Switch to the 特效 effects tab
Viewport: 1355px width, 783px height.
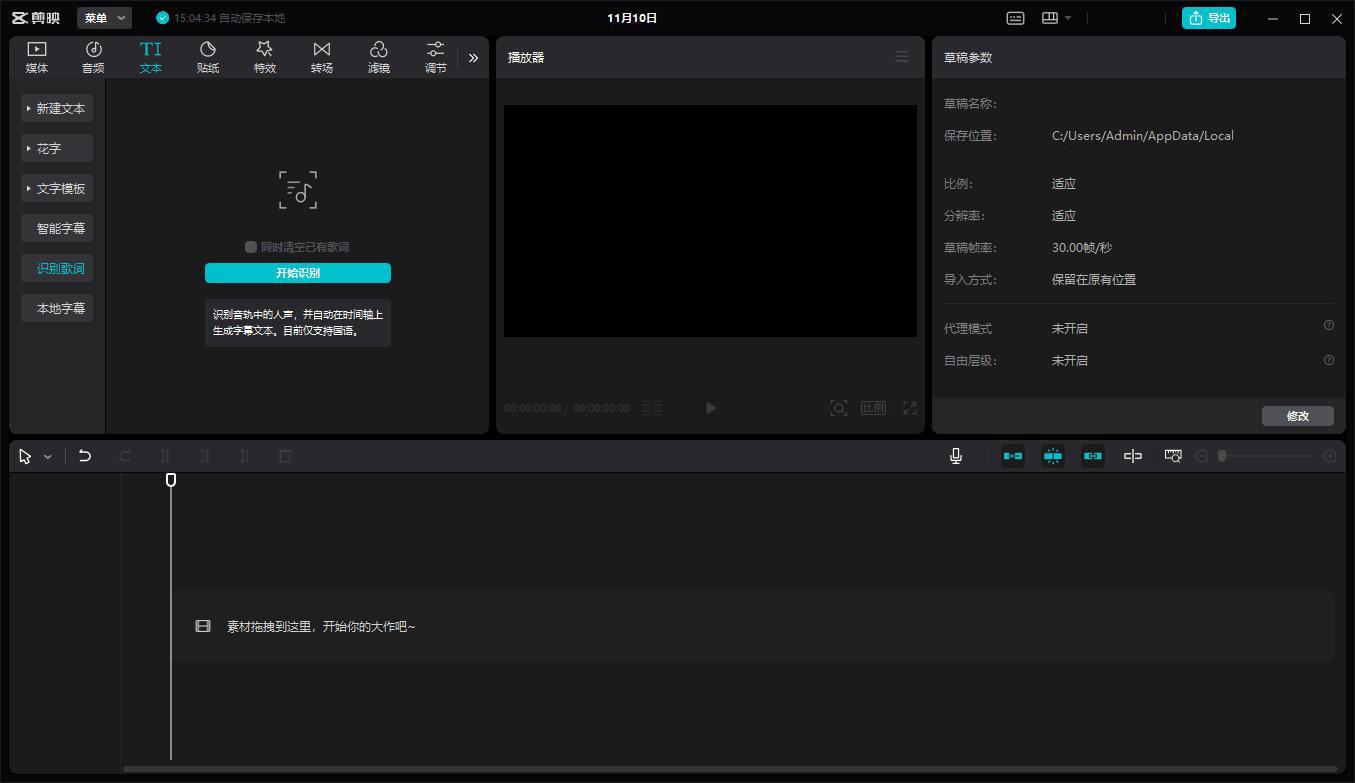pyautogui.click(x=265, y=57)
